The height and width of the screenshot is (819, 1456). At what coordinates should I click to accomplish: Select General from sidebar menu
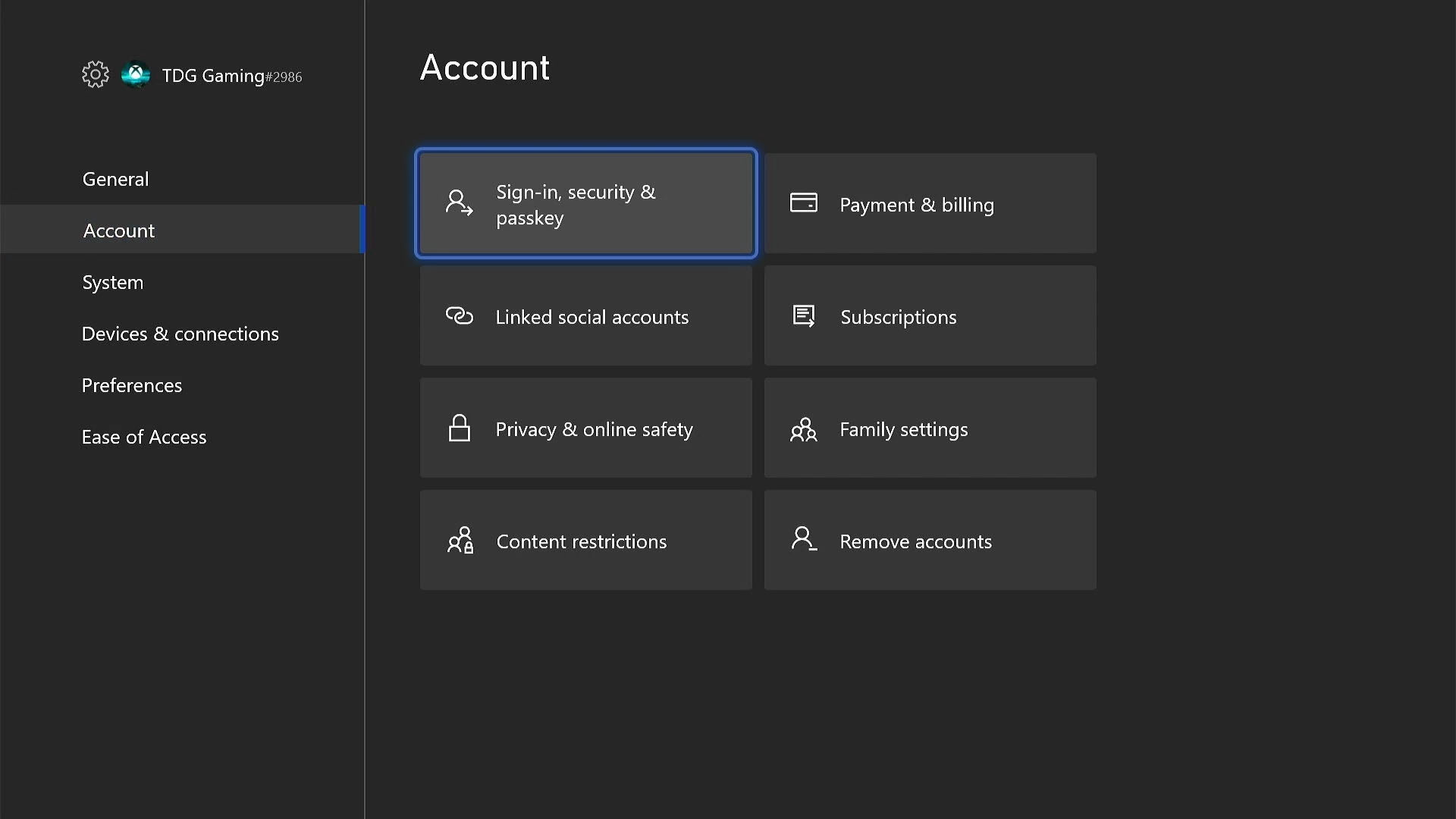(x=115, y=178)
